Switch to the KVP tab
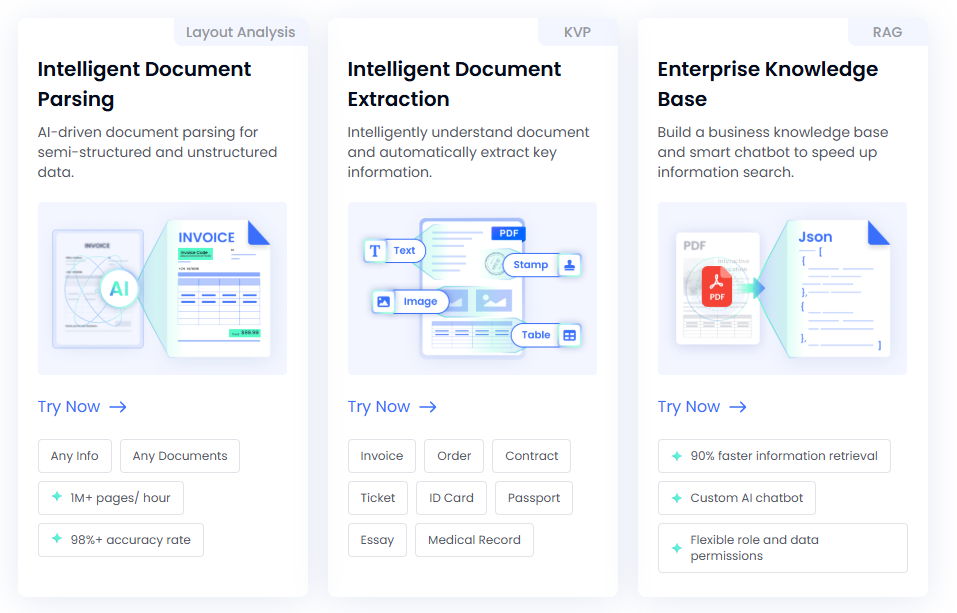Viewport: 957px width, 613px height. (577, 31)
